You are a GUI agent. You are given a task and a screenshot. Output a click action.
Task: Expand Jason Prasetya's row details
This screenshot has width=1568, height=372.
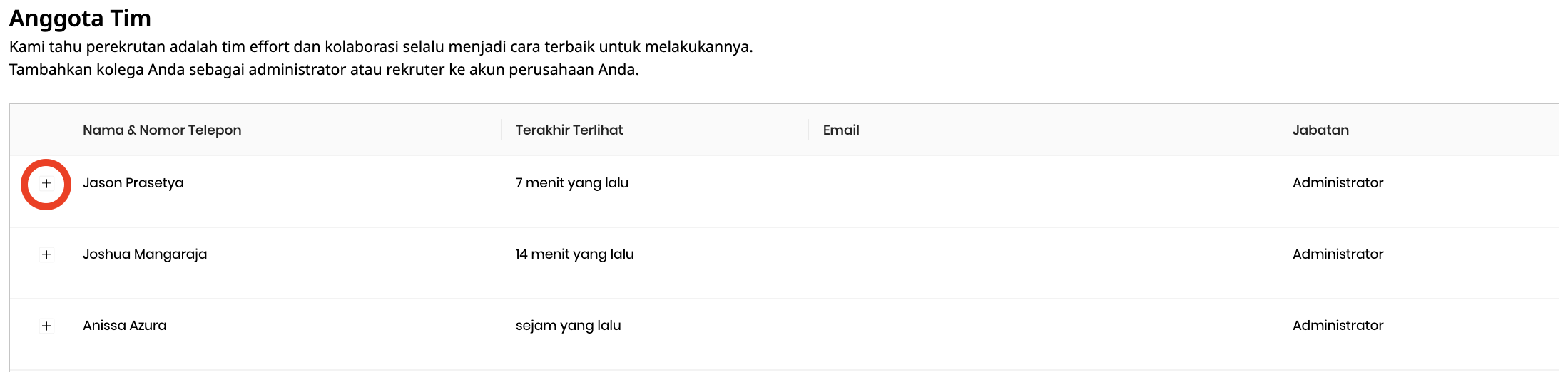(46, 184)
